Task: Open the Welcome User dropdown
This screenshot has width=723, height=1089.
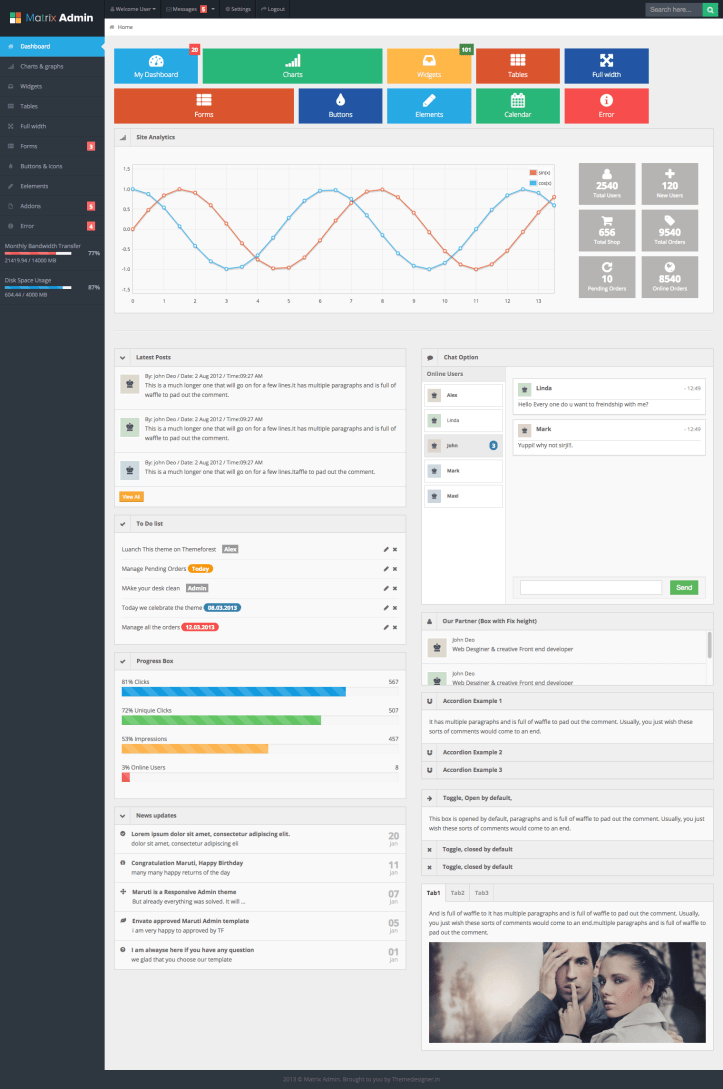Action: coord(133,8)
